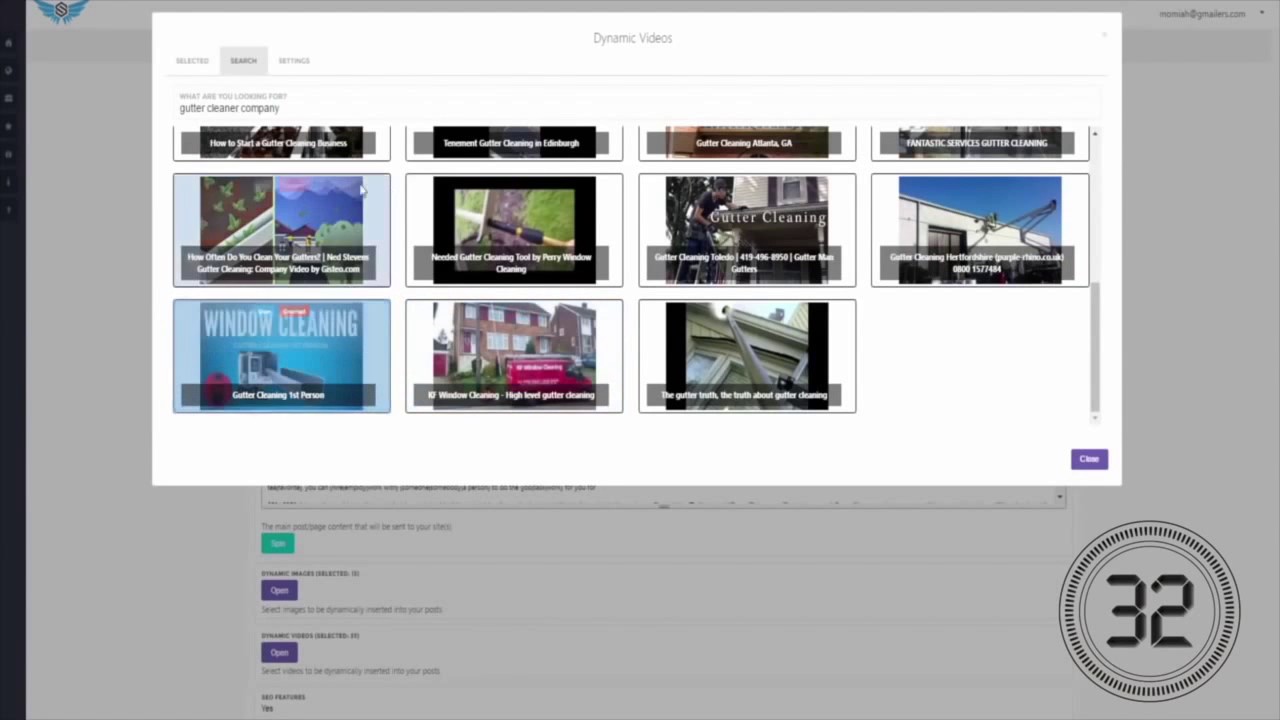This screenshot has height=720, width=1280.
Task: Switch to the Settings tab
Action: point(293,61)
